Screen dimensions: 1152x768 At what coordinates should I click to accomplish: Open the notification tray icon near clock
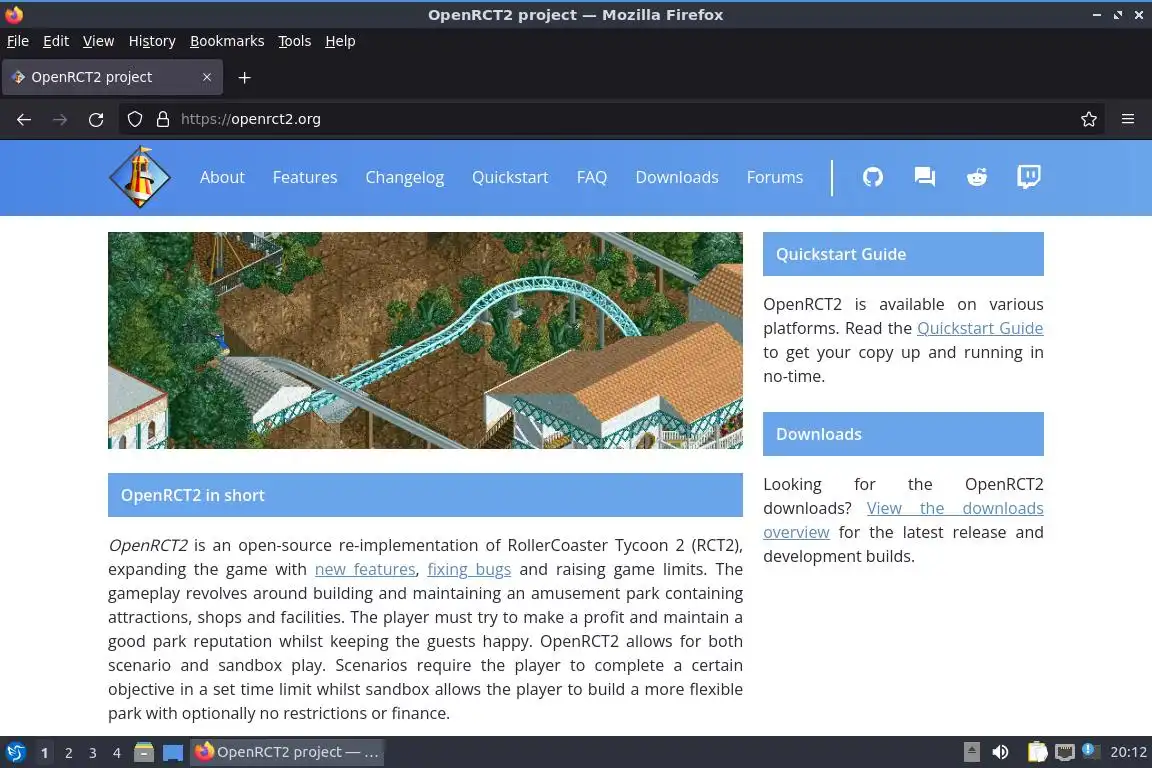(x=1091, y=751)
